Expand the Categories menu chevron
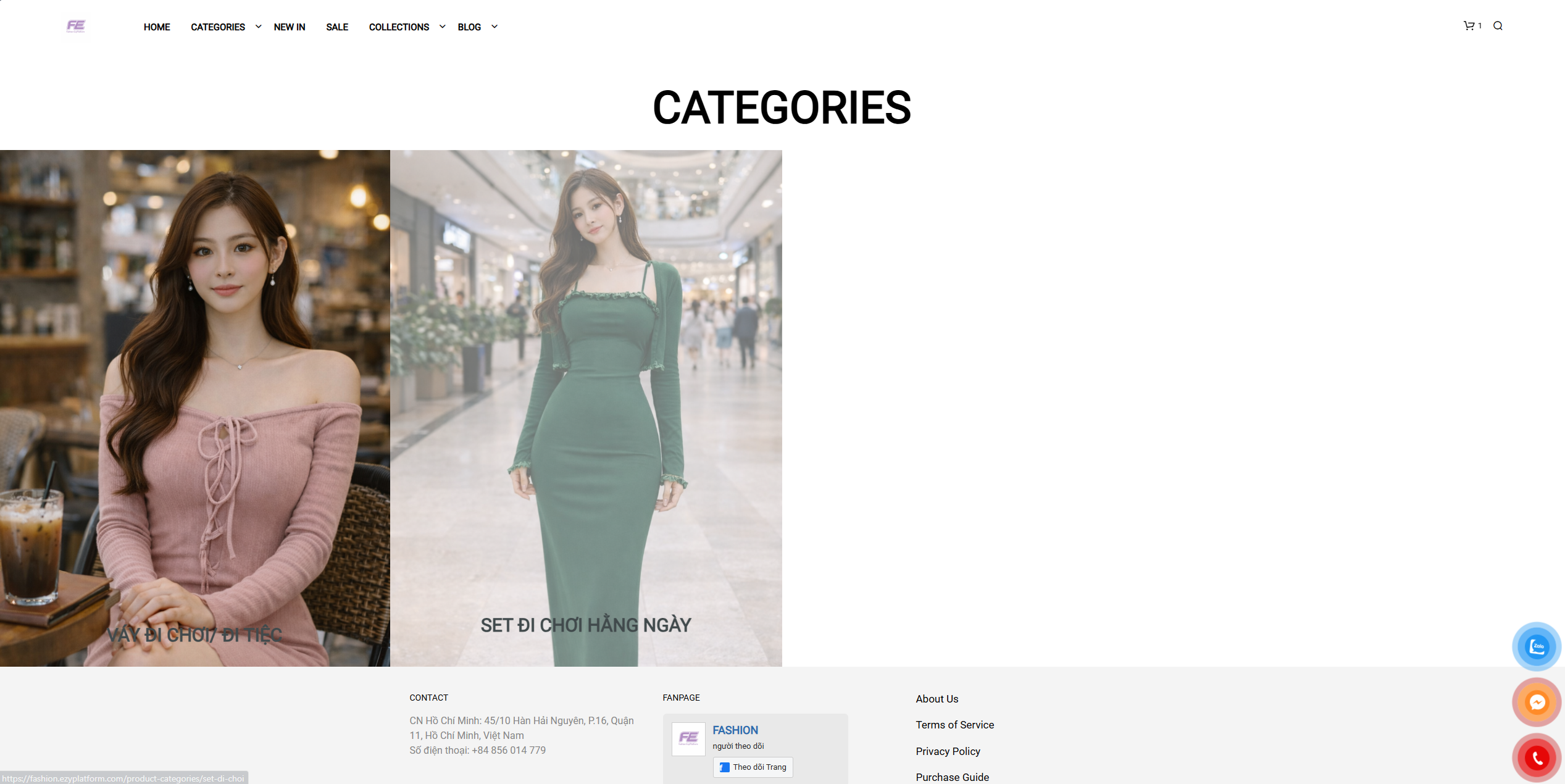This screenshot has width=1565, height=784. (x=258, y=27)
